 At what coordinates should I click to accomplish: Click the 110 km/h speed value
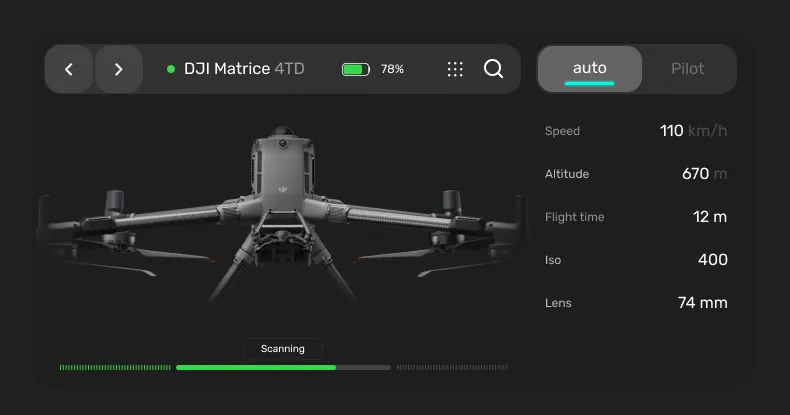point(693,131)
